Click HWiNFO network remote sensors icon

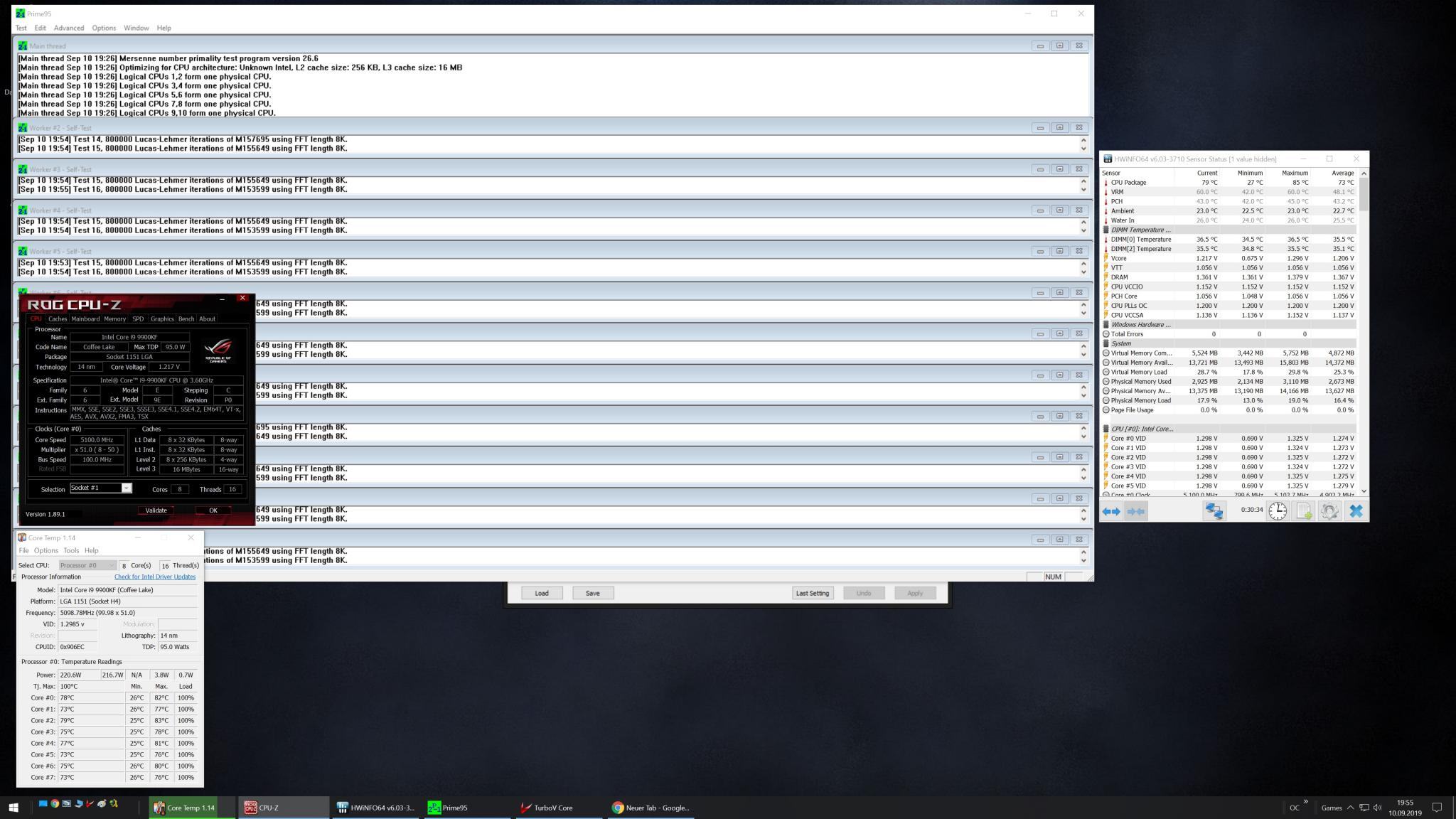(x=1214, y=511)
